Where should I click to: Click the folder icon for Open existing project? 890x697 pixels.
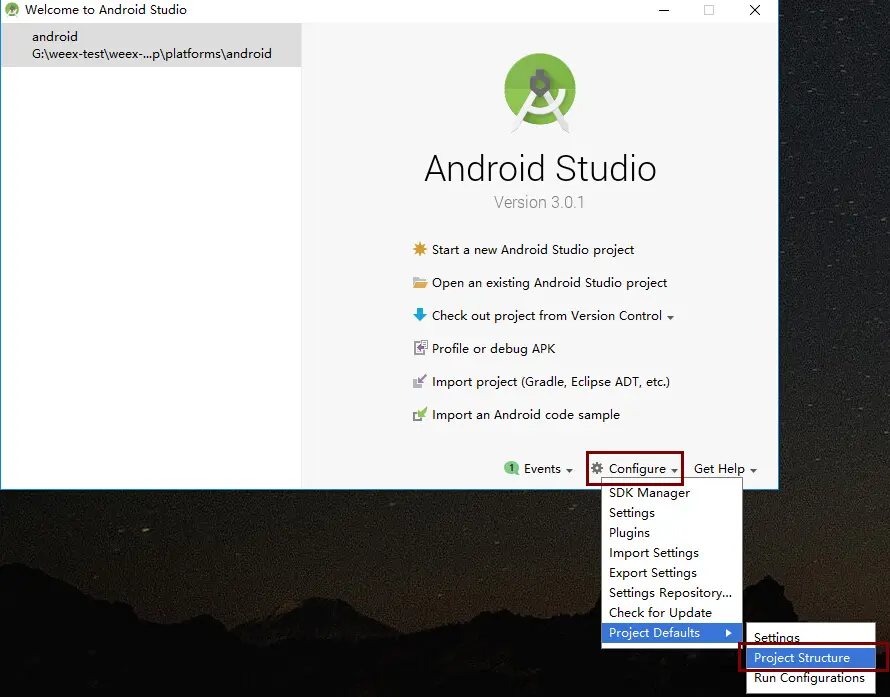tap(419, 282)
